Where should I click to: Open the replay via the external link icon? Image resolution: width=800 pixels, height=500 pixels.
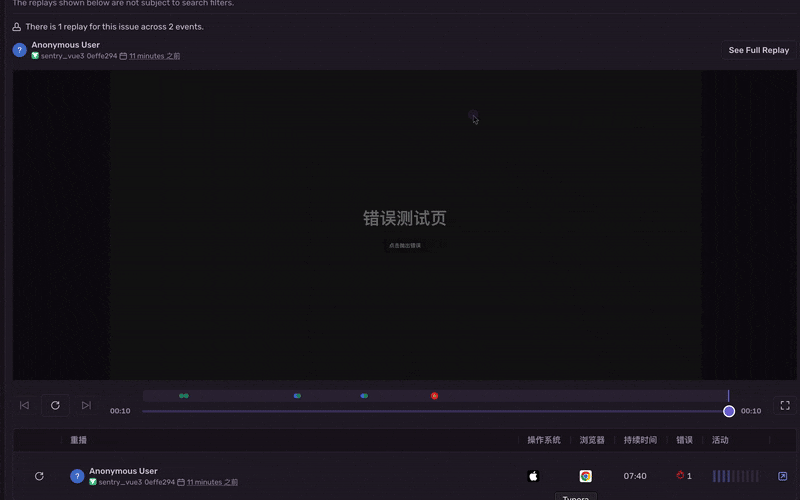click(x=782, y=476)
